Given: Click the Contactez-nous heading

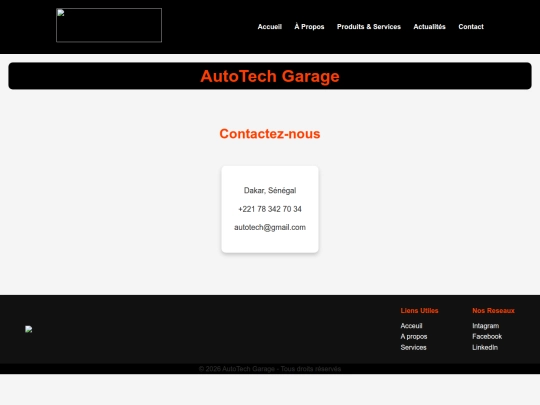Looking at the screenshot, I should [270, 134].
